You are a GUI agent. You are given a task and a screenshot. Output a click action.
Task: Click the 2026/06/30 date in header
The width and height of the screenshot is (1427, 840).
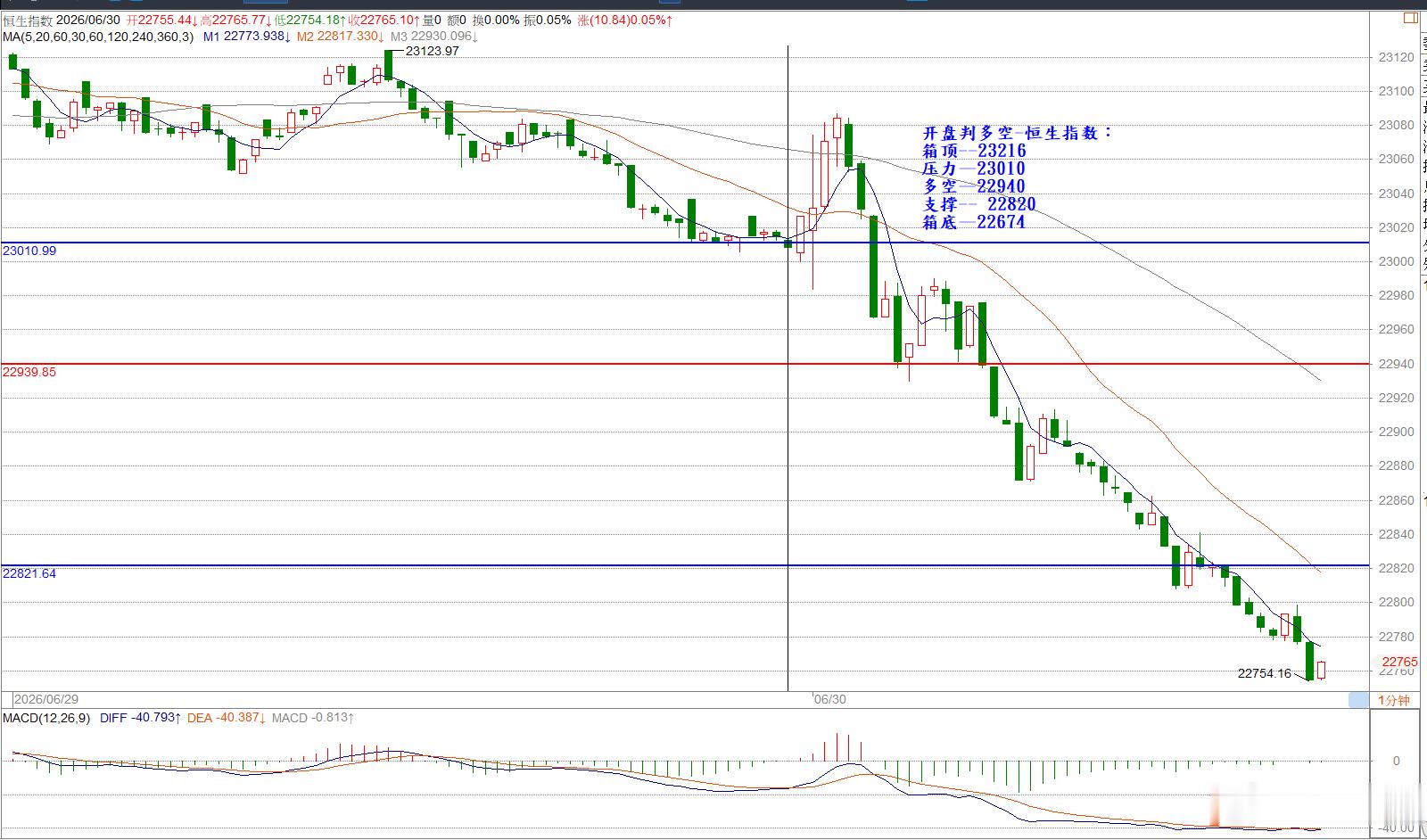88,21
